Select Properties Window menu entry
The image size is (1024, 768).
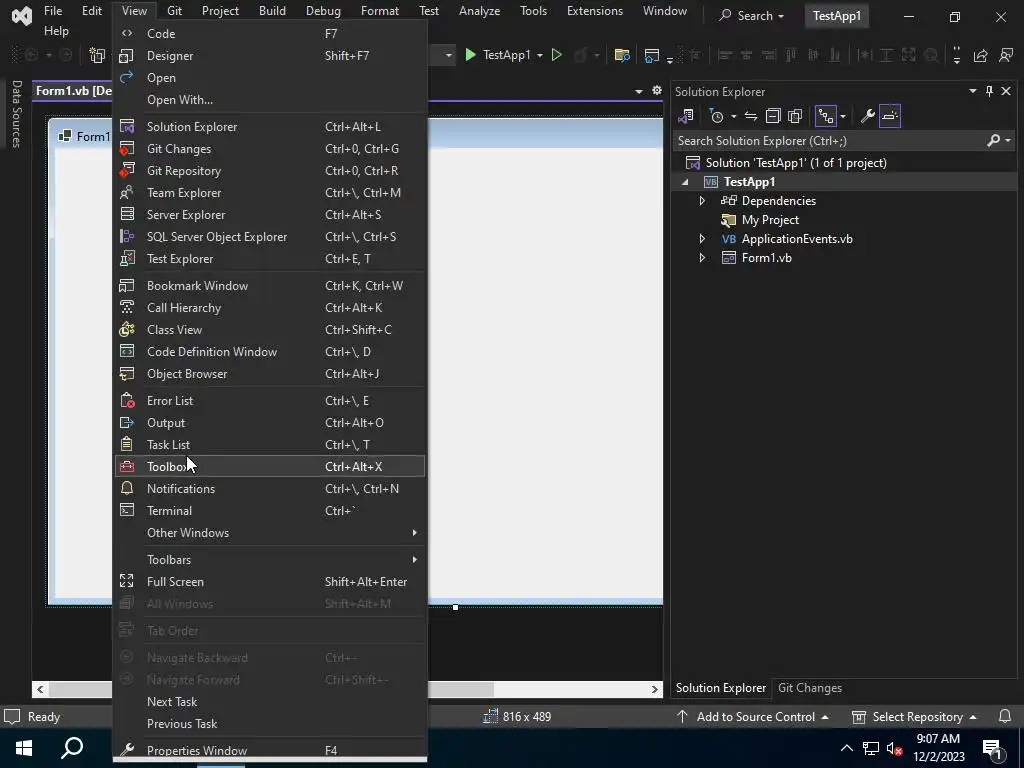270,750
